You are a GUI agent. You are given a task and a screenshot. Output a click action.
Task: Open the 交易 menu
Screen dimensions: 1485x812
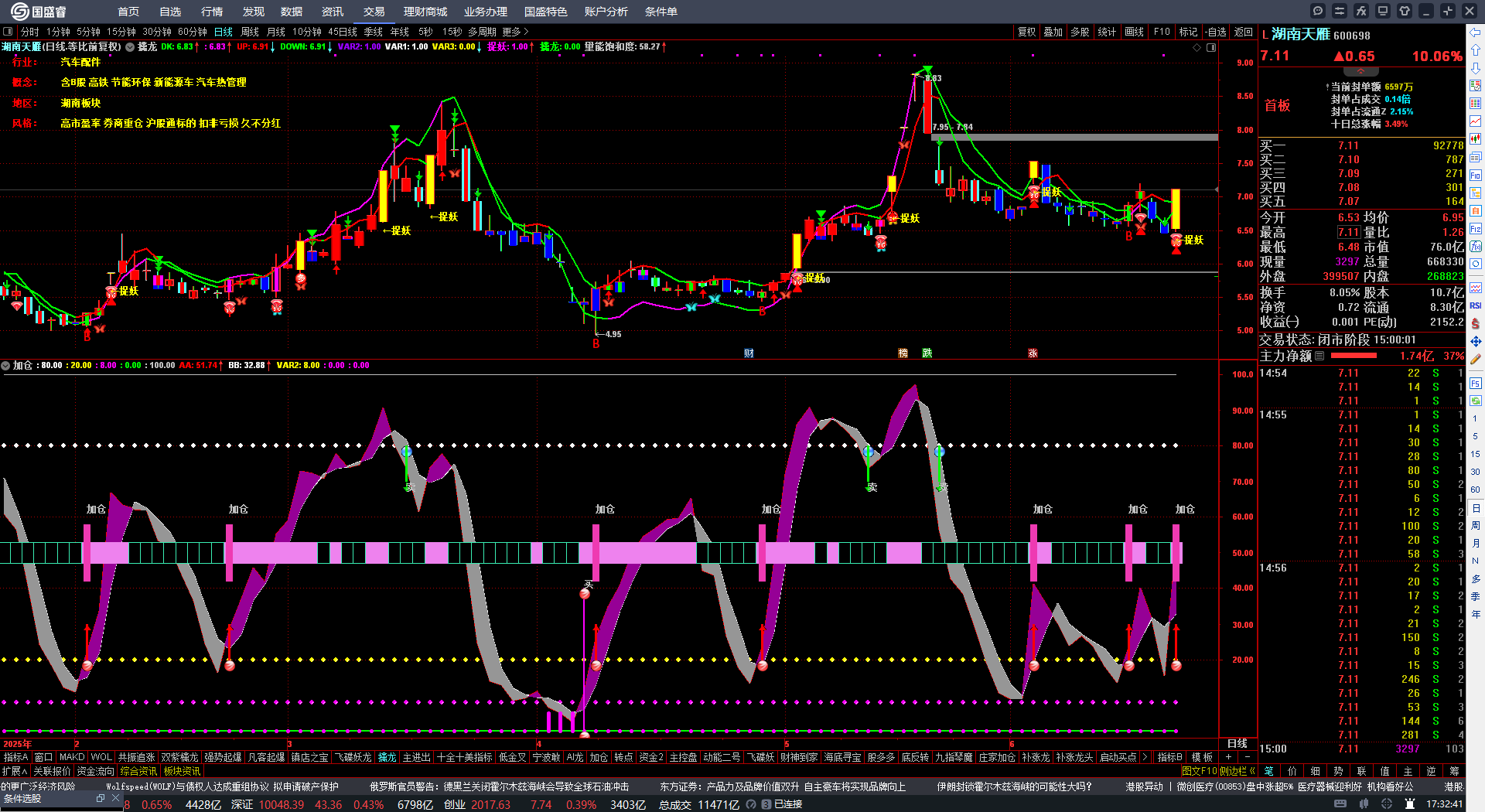(374, 12)
